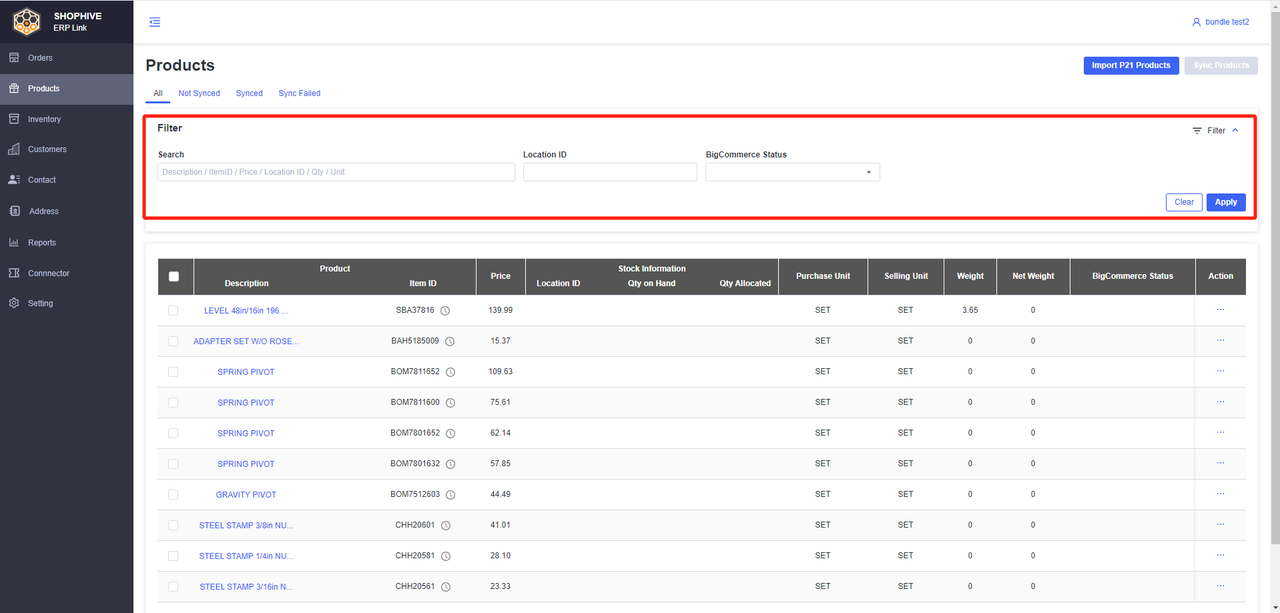
Task: Click the Sync Products button
Action: 1221,65
